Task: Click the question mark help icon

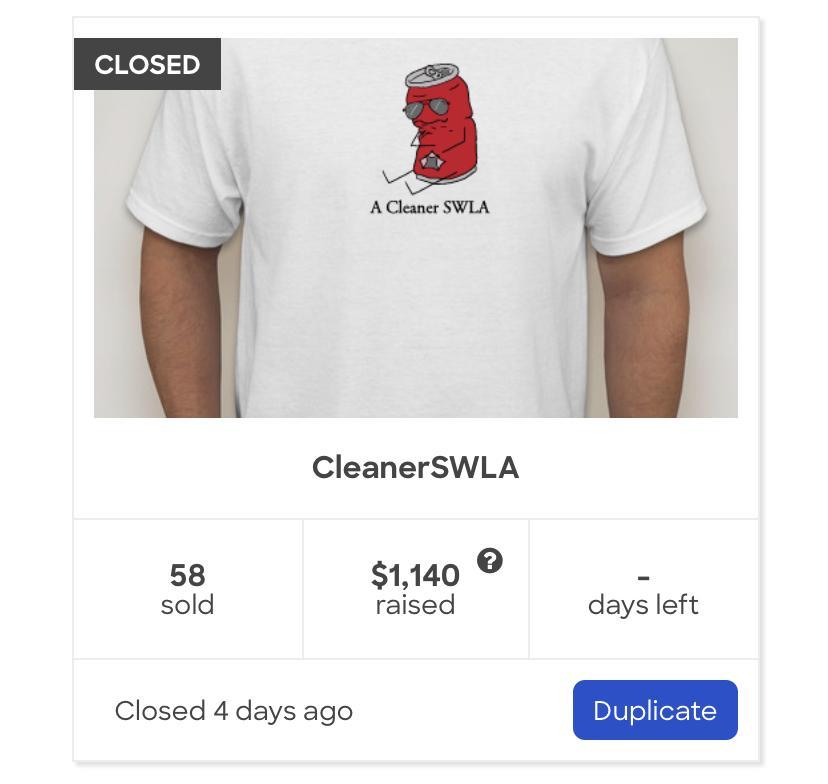Action: (x=490, y=561)
